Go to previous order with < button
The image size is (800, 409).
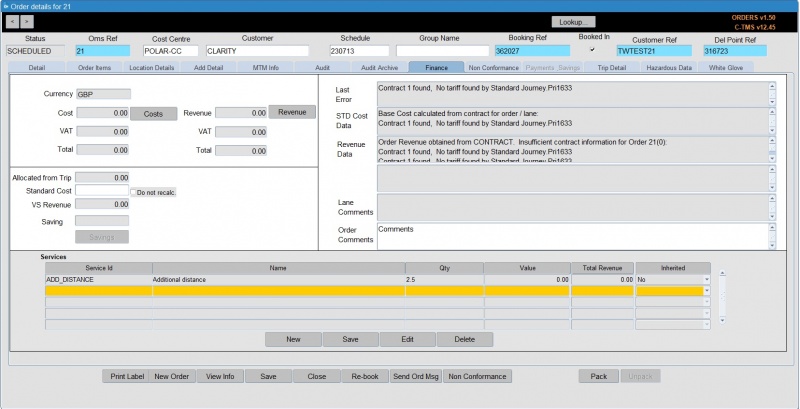(13, 21)
